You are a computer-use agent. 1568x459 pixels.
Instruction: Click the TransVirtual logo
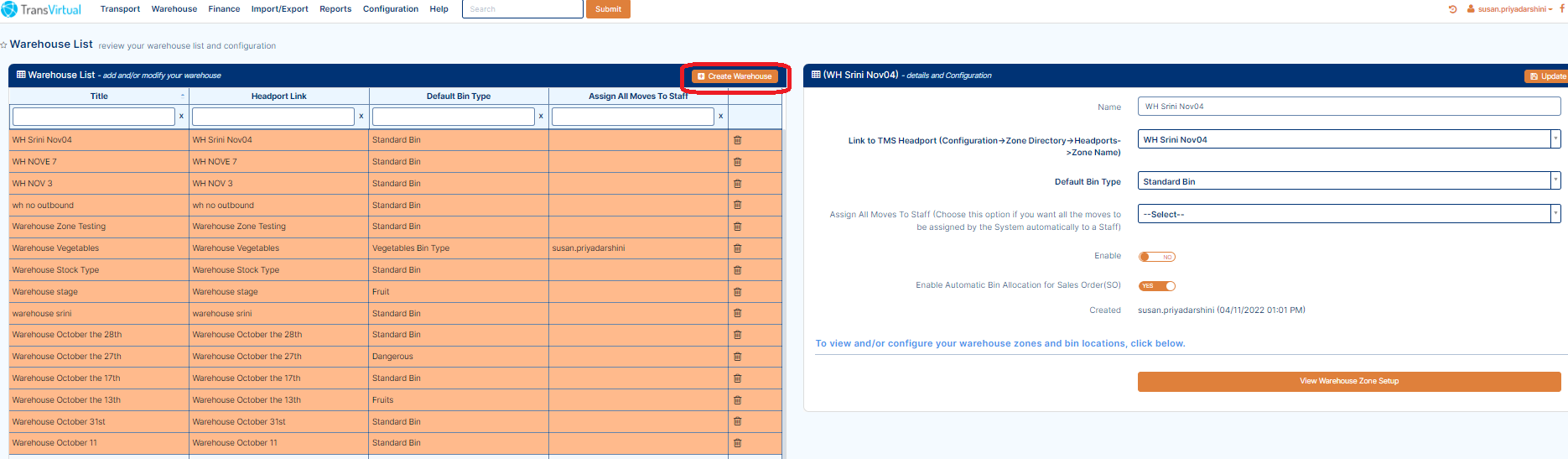(x=42, y=9)
